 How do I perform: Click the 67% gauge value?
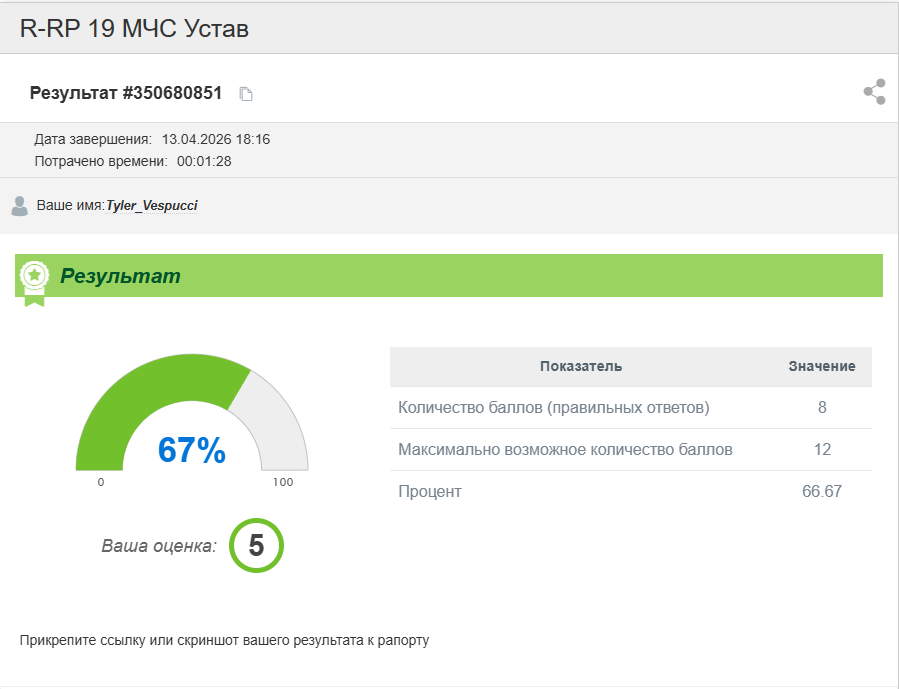192,451
